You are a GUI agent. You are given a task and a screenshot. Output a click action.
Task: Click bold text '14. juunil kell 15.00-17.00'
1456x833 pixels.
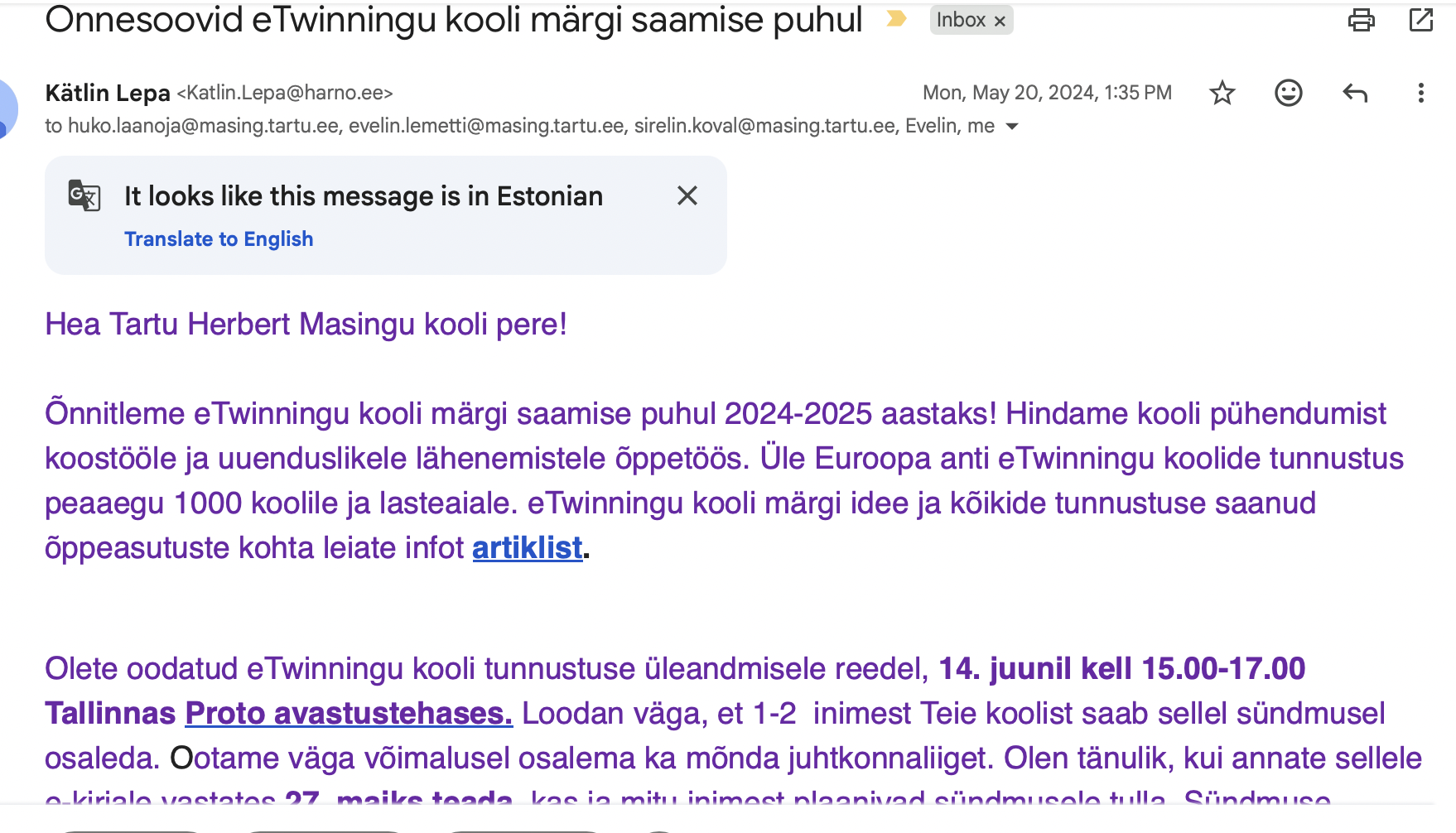tap(1122, 669)
